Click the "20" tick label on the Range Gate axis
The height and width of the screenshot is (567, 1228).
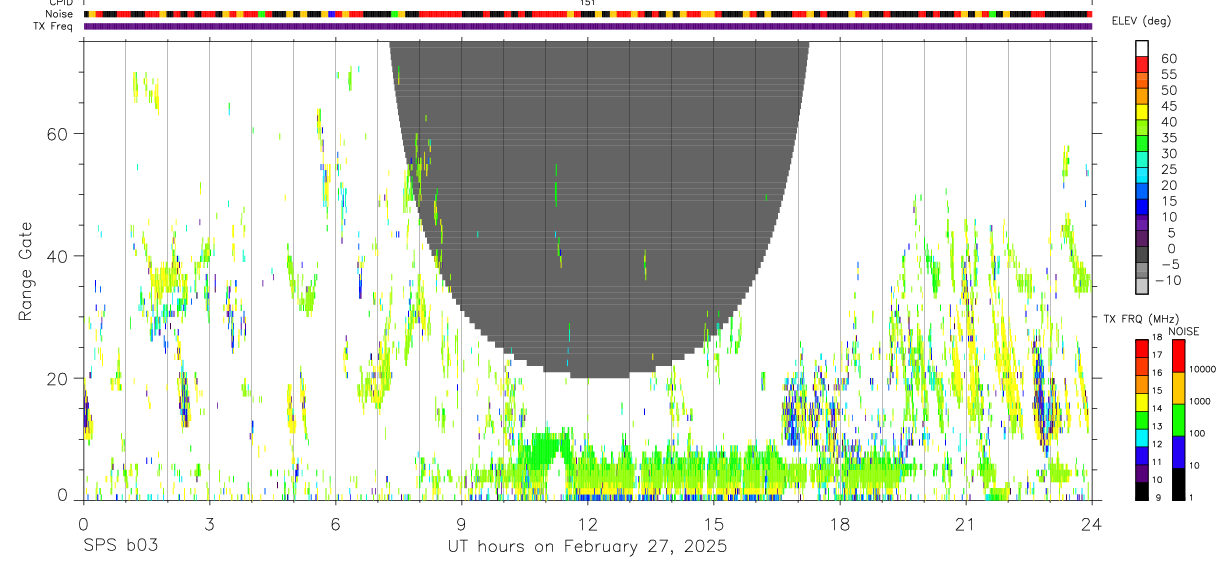pyautogui.click(x=57, y=378)
